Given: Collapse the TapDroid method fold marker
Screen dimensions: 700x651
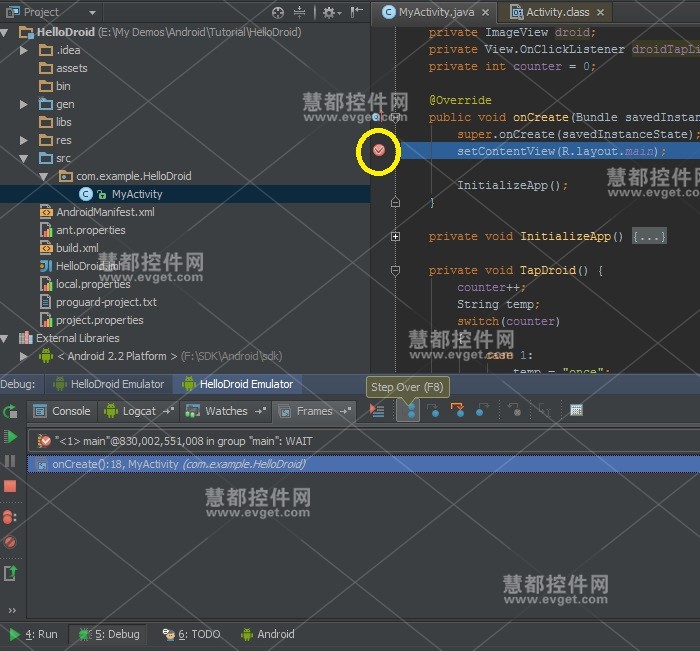Looking at the screenshot, I should (x=396, y=270).
